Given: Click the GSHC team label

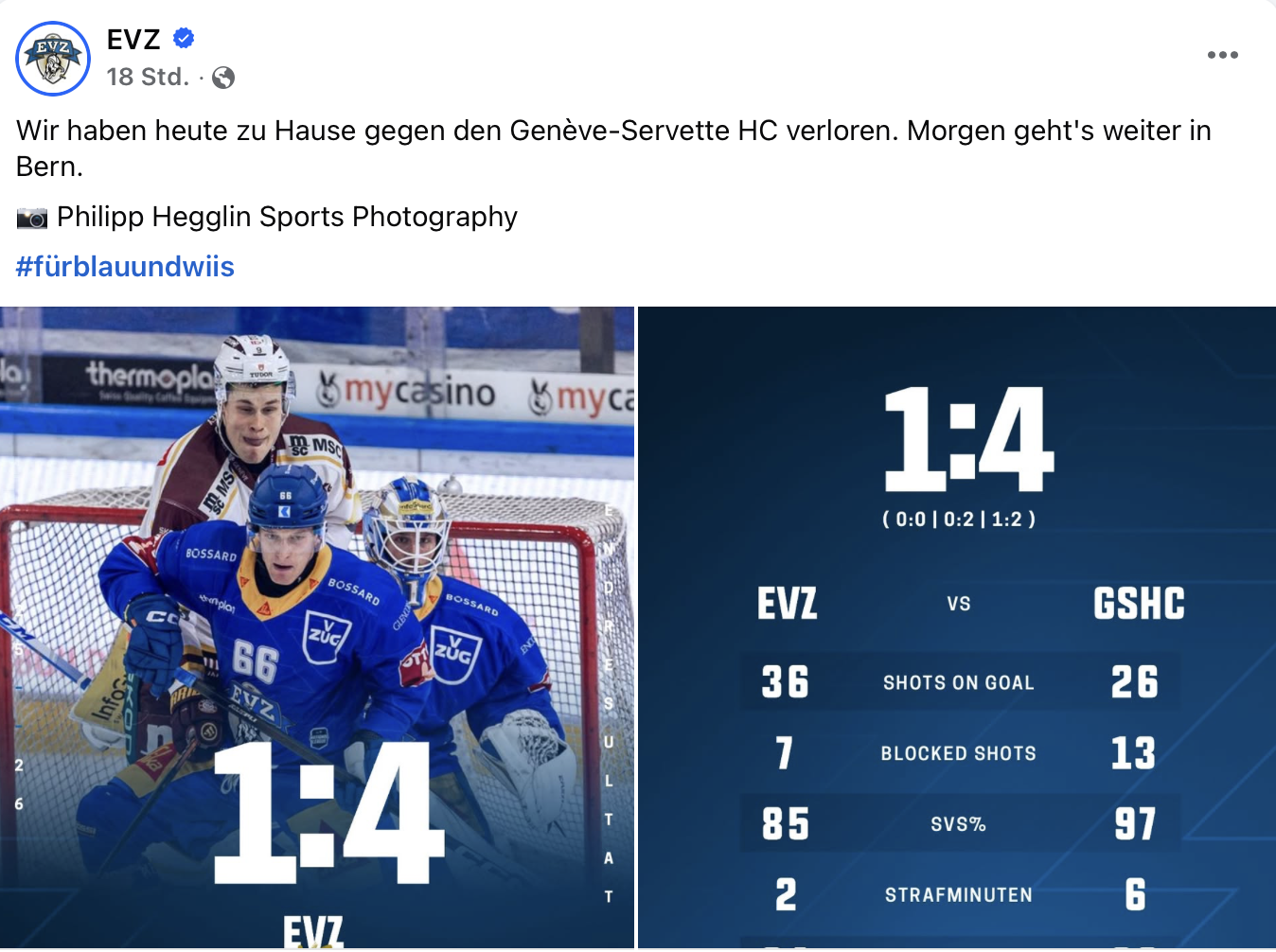Looking at the screenshot, I should (x=1139, y=604).
